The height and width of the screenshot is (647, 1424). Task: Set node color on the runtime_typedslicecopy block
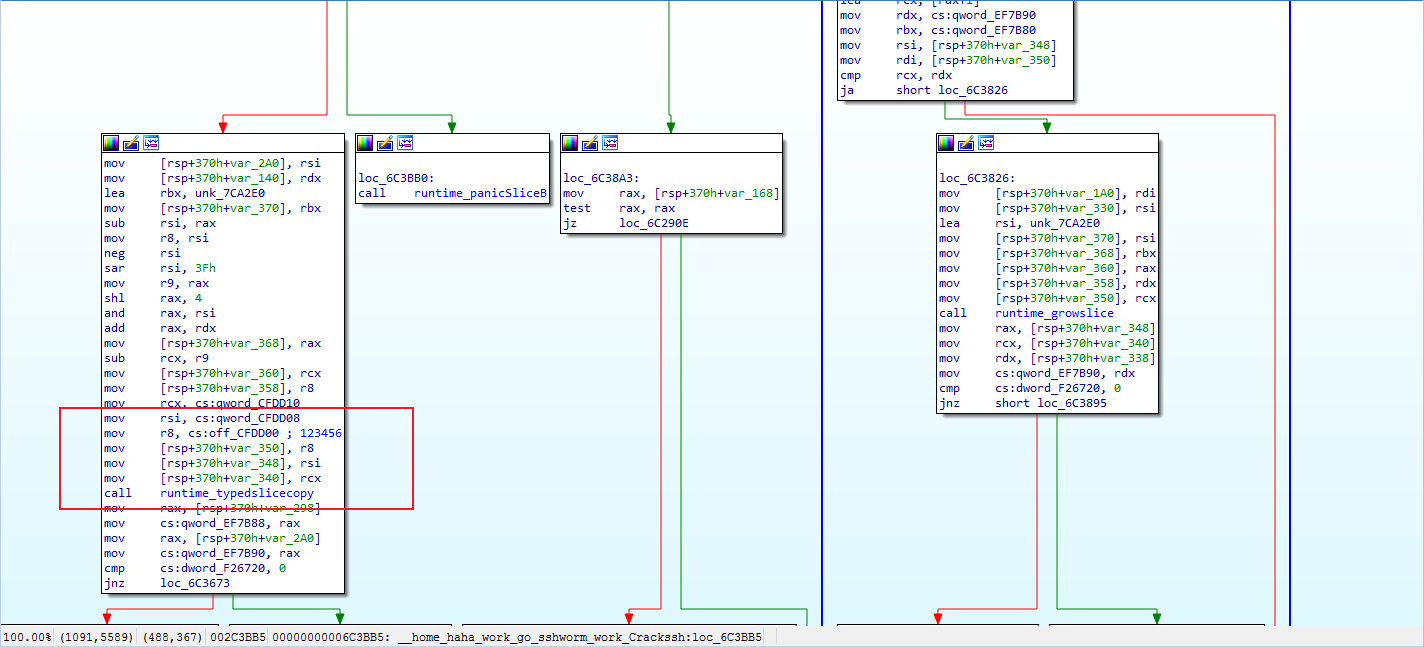111,143
